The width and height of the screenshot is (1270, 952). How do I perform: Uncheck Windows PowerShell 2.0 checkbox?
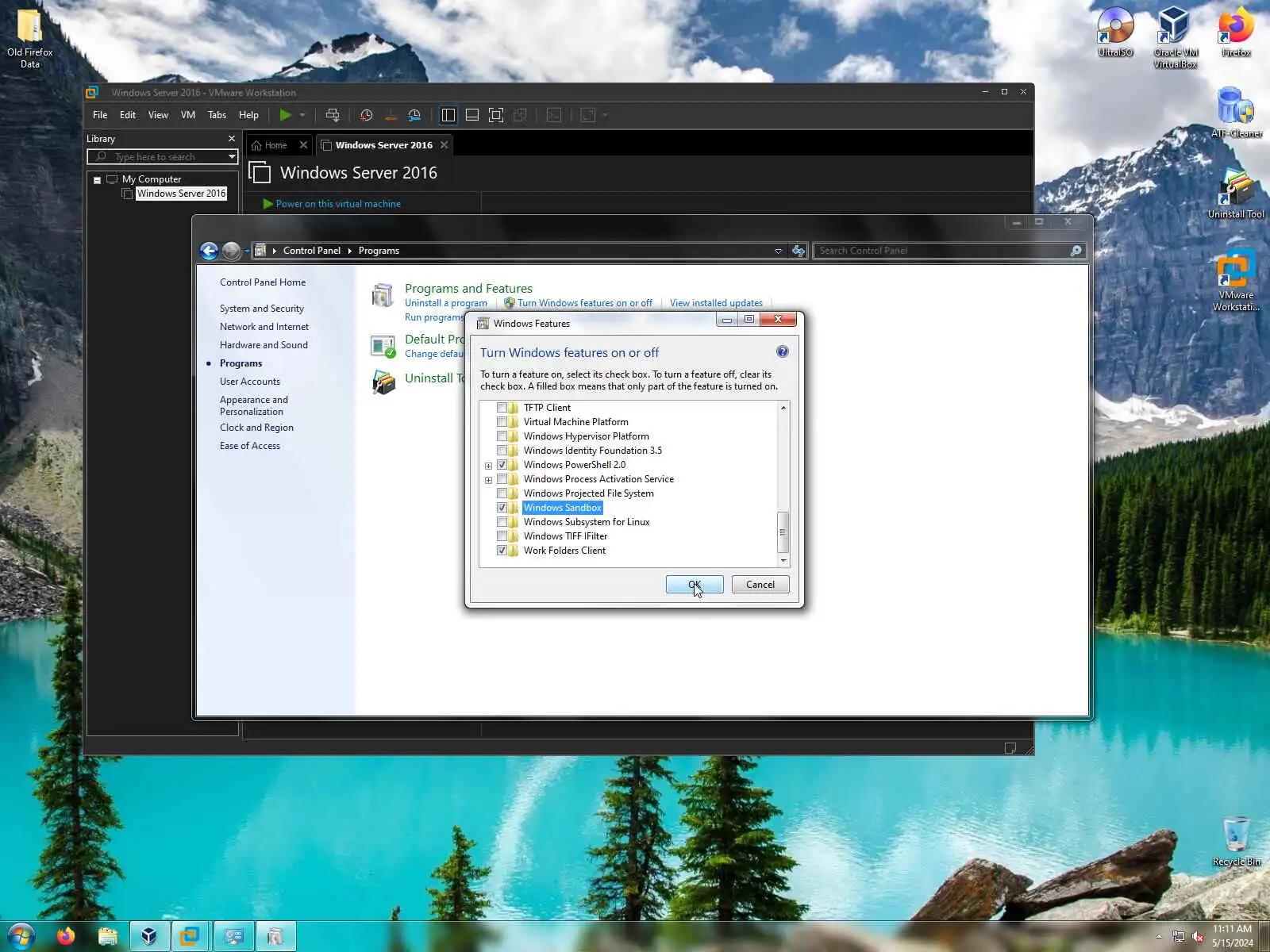point(502,465)
